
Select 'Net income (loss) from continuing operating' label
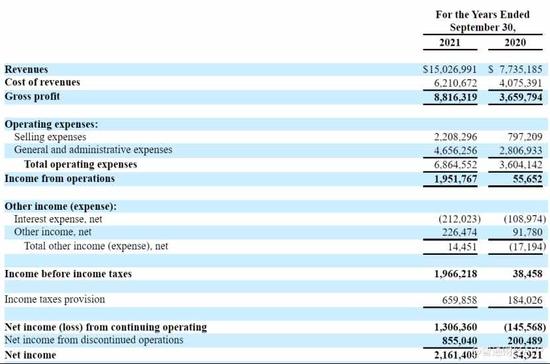point(106,327)
